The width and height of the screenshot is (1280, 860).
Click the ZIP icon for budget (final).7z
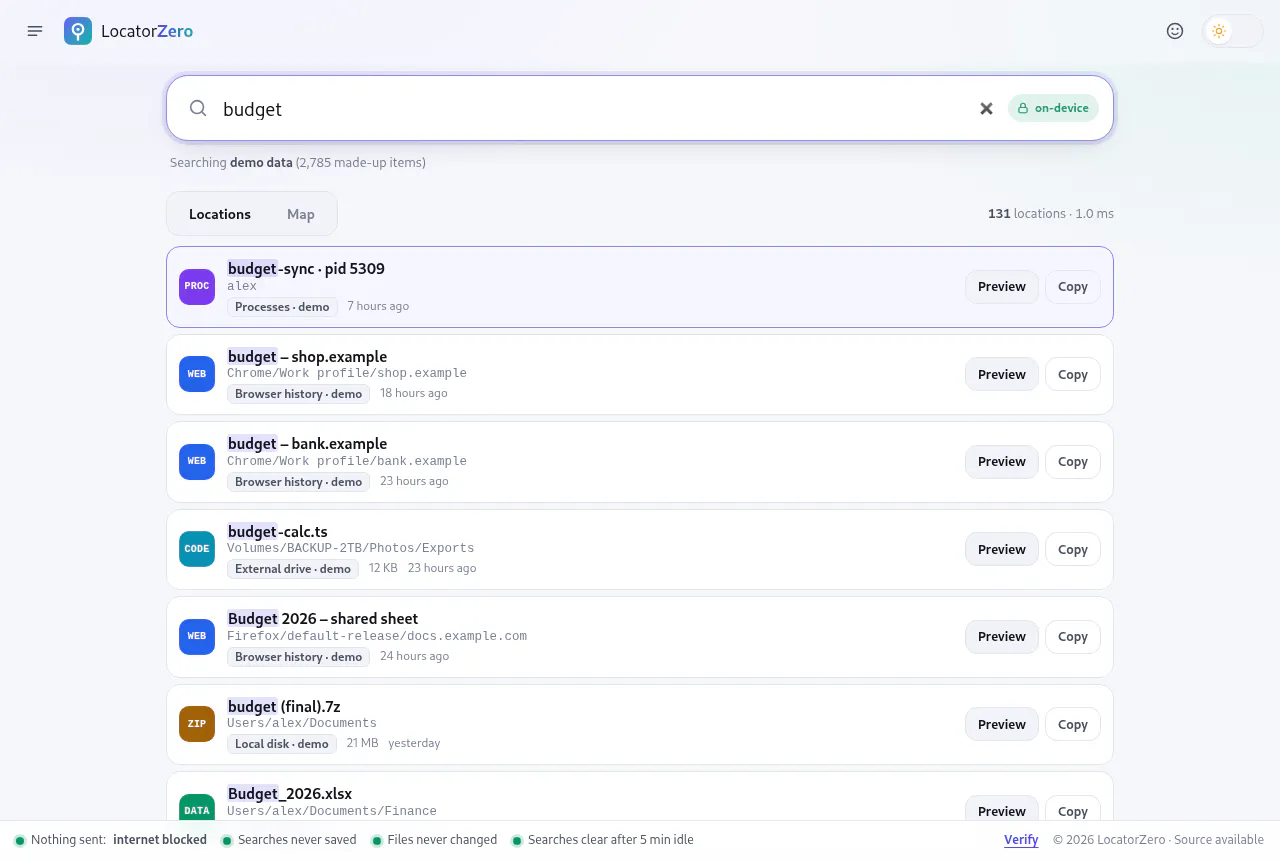197,724
